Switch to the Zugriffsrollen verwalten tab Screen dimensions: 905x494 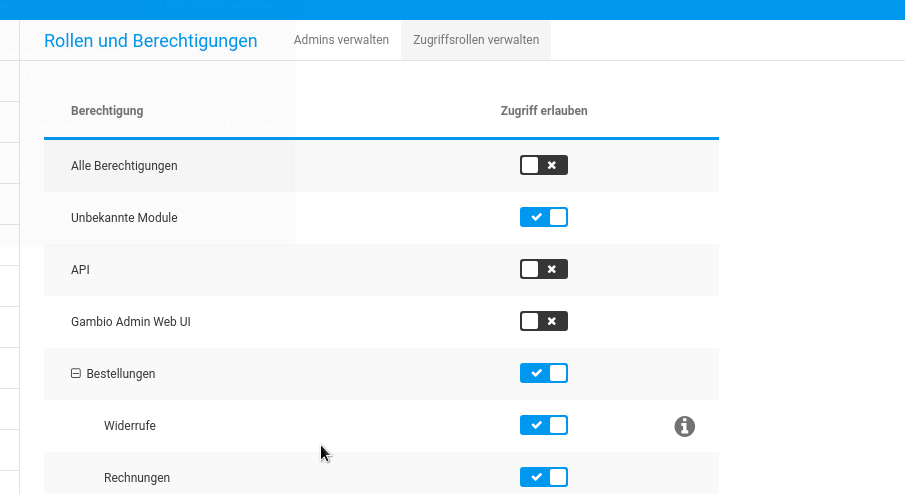click(x=476, y=40)
